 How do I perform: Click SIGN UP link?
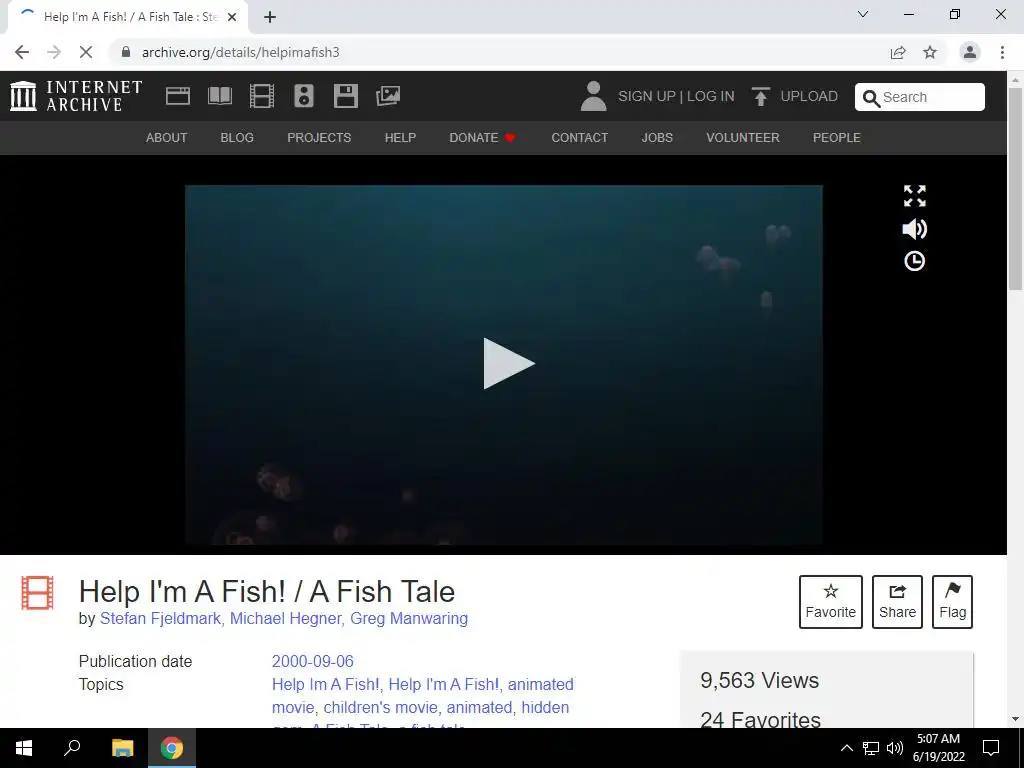[x=647, y=96]
